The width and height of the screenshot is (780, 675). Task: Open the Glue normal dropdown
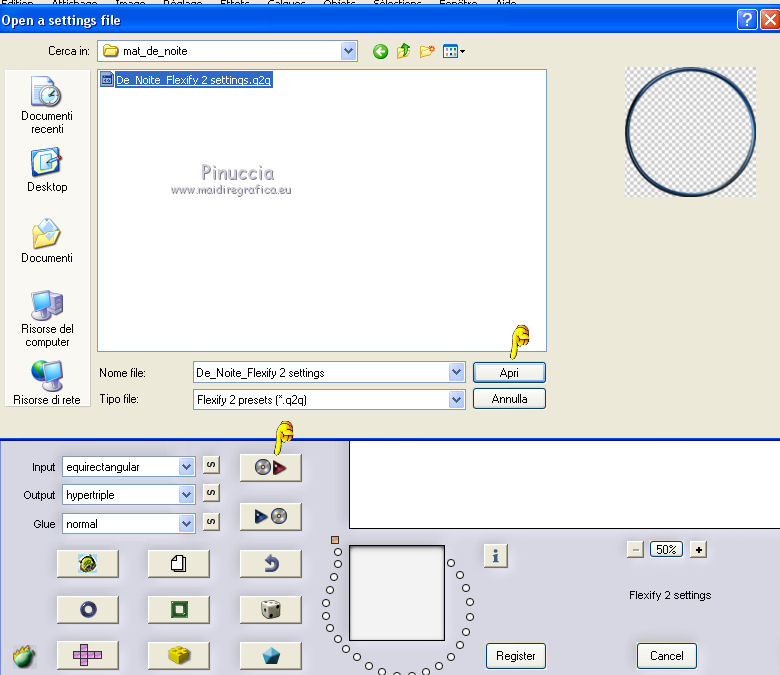click(128, 523)
